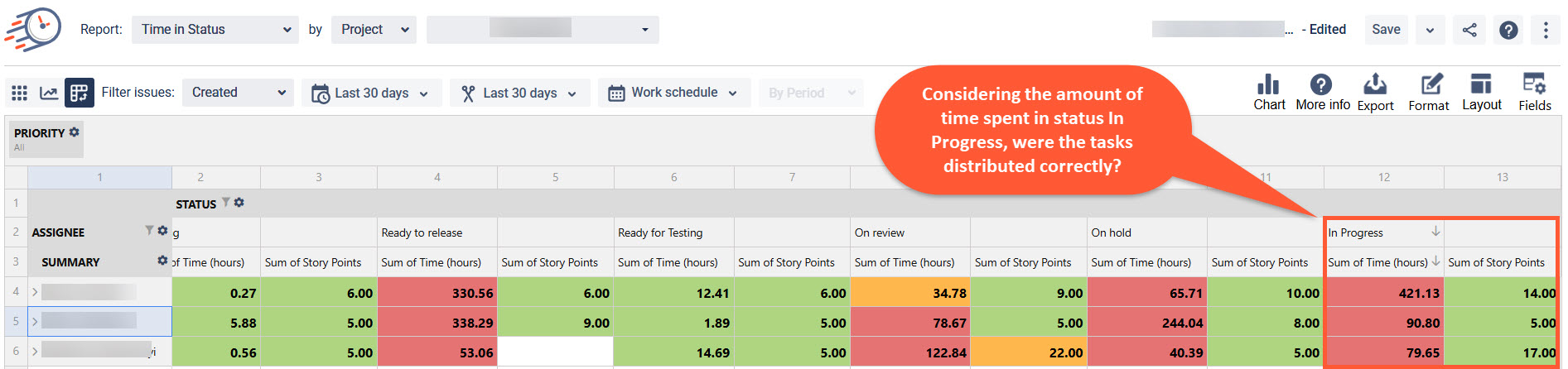Switch to line chart view icon
The width and height of the screenshot is (1568, 369).
pos(49,93)
